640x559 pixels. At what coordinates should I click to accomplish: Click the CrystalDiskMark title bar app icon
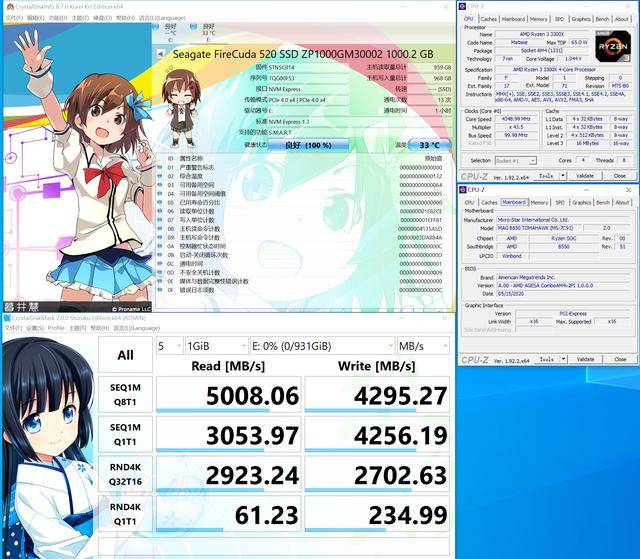(8, 318)
